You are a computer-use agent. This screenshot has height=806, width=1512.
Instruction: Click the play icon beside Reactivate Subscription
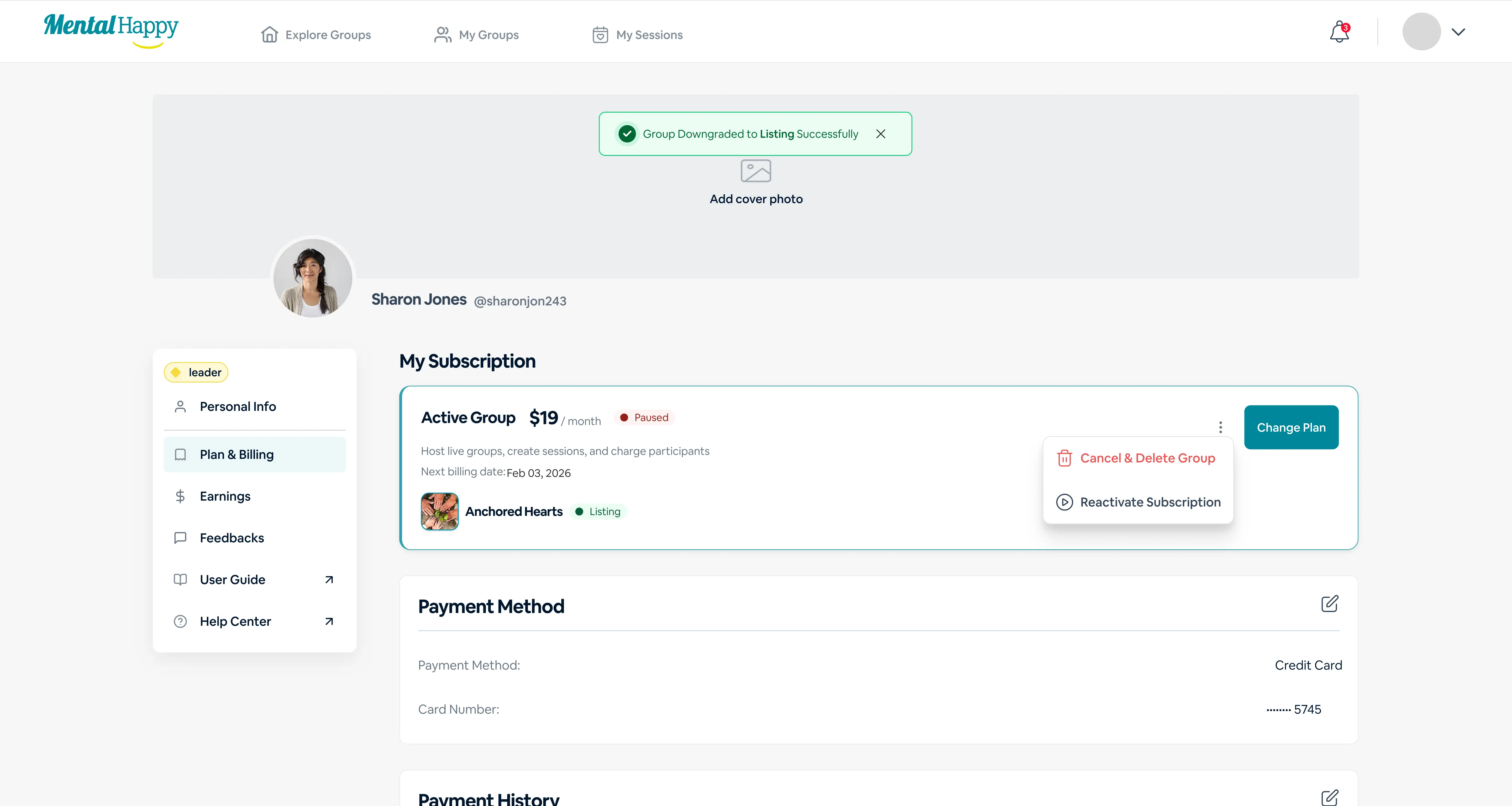(1064, 502)
